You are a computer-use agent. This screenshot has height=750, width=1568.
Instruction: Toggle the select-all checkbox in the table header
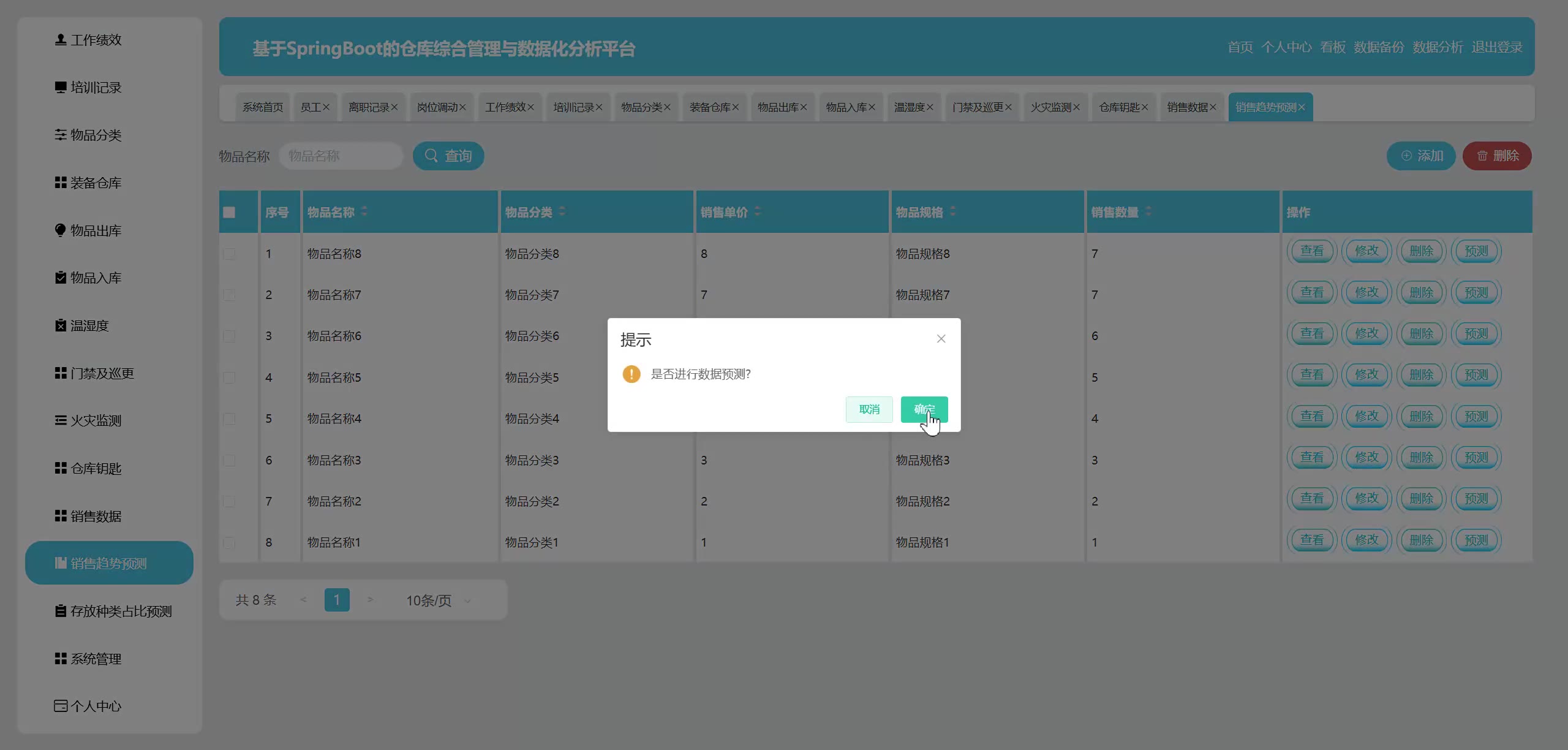[x=229, y=212]
